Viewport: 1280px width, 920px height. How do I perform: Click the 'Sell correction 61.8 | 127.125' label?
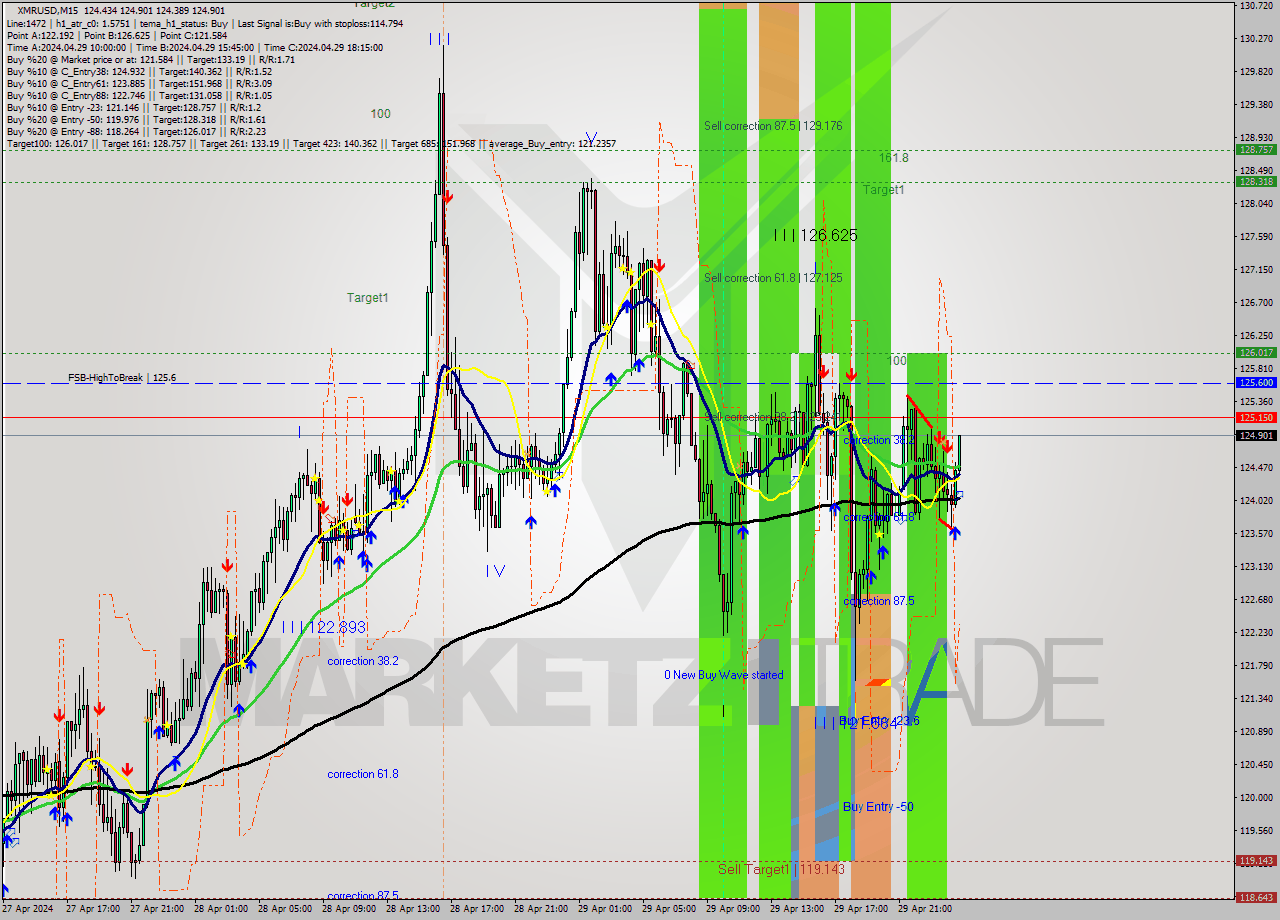[x=773, y=278]
